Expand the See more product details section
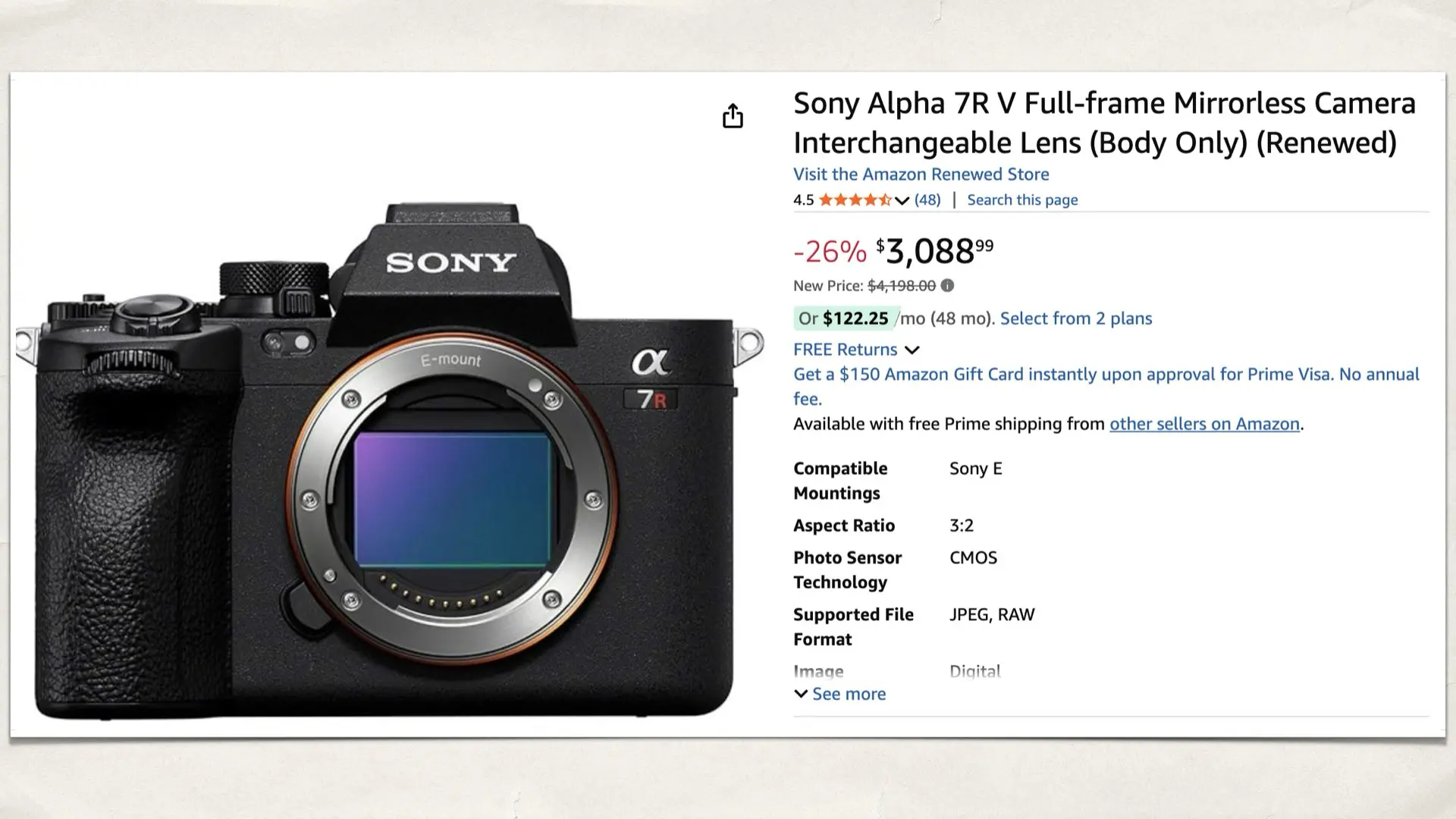Image resolution: width=1456 pixels, height=819 pixels. tap(849, 693)
